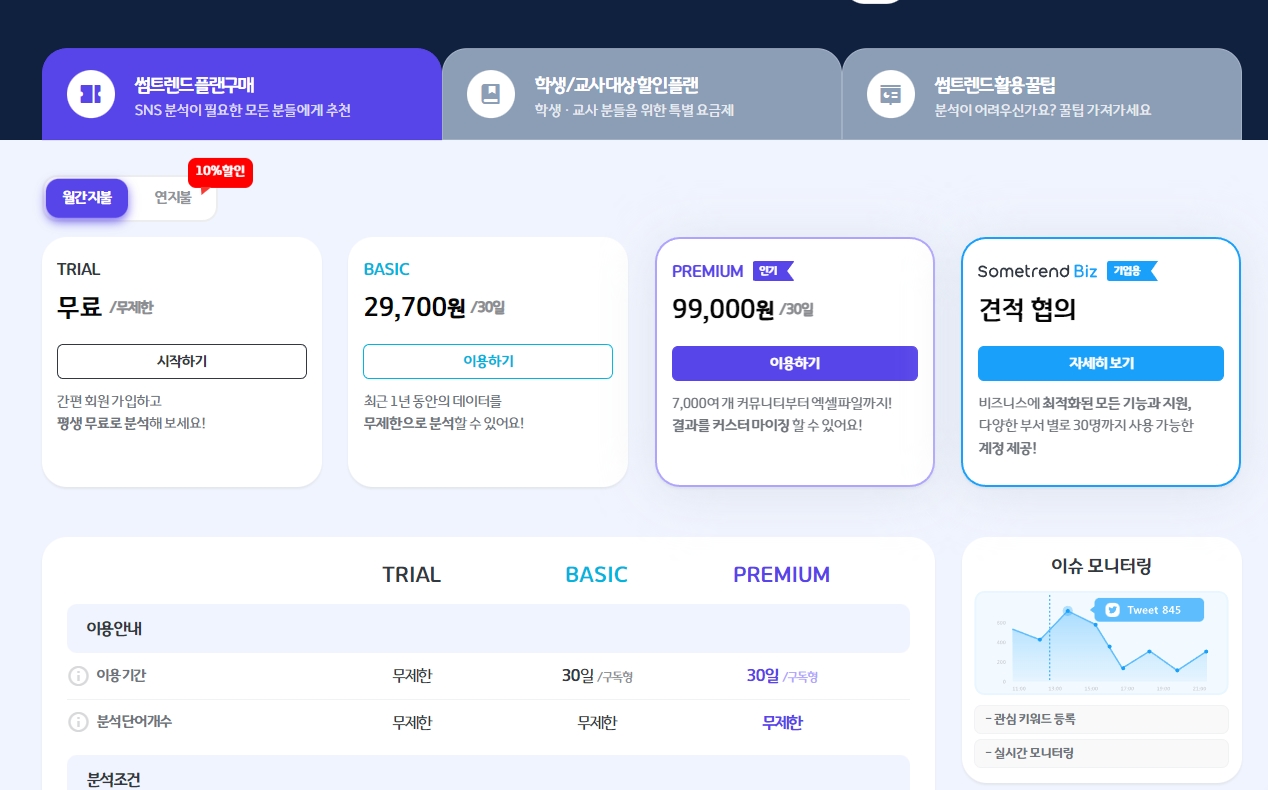
Task: Click the presentation icon on 썸트렌드 활용 꿀팁 tab
Action: tap(891, 94)
